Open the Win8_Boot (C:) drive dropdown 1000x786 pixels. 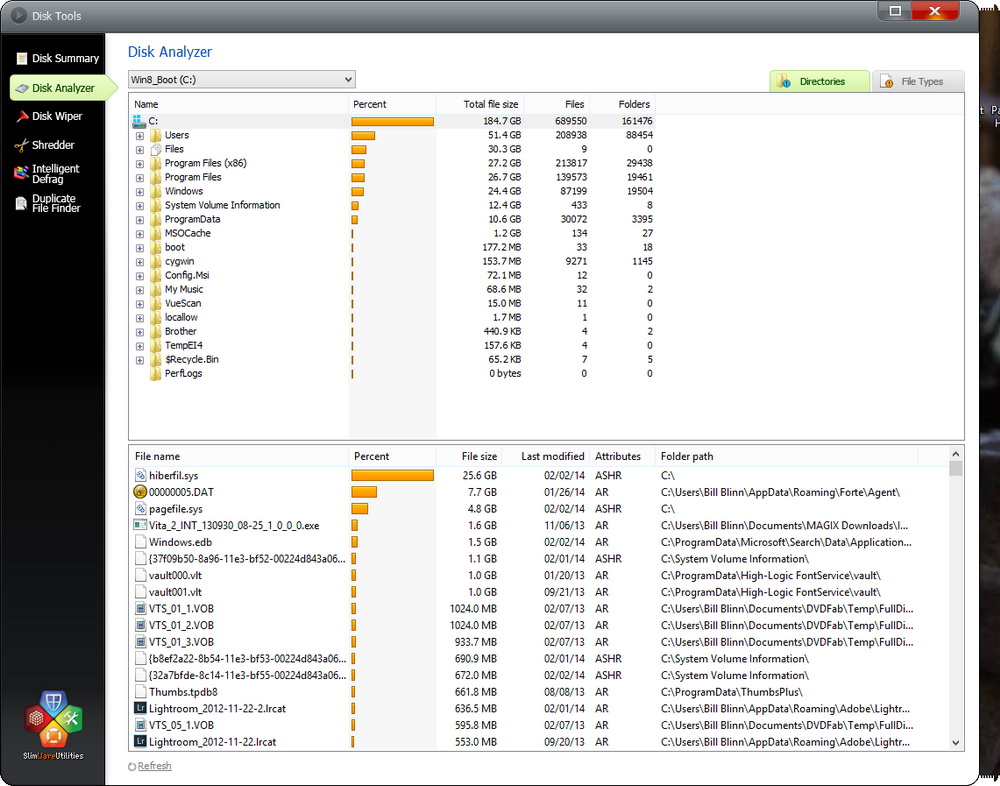point(242,80)
